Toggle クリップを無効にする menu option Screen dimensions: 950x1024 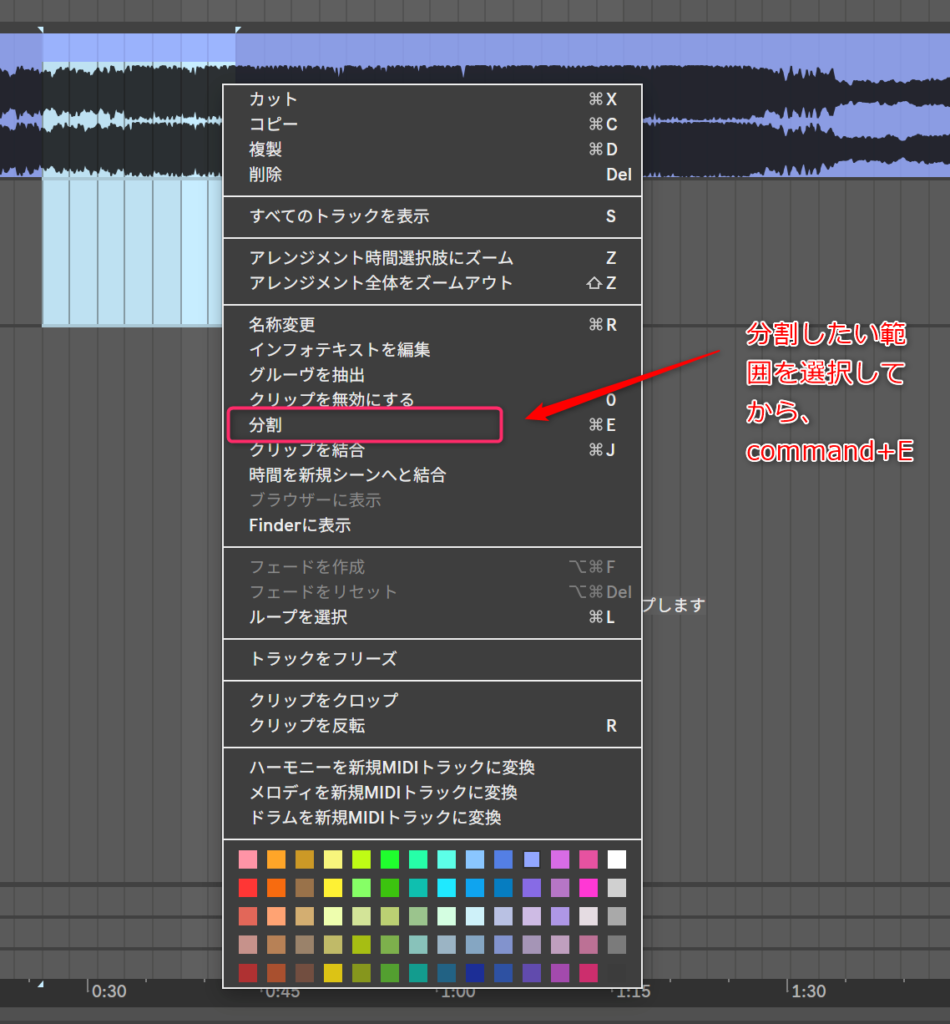331,400
